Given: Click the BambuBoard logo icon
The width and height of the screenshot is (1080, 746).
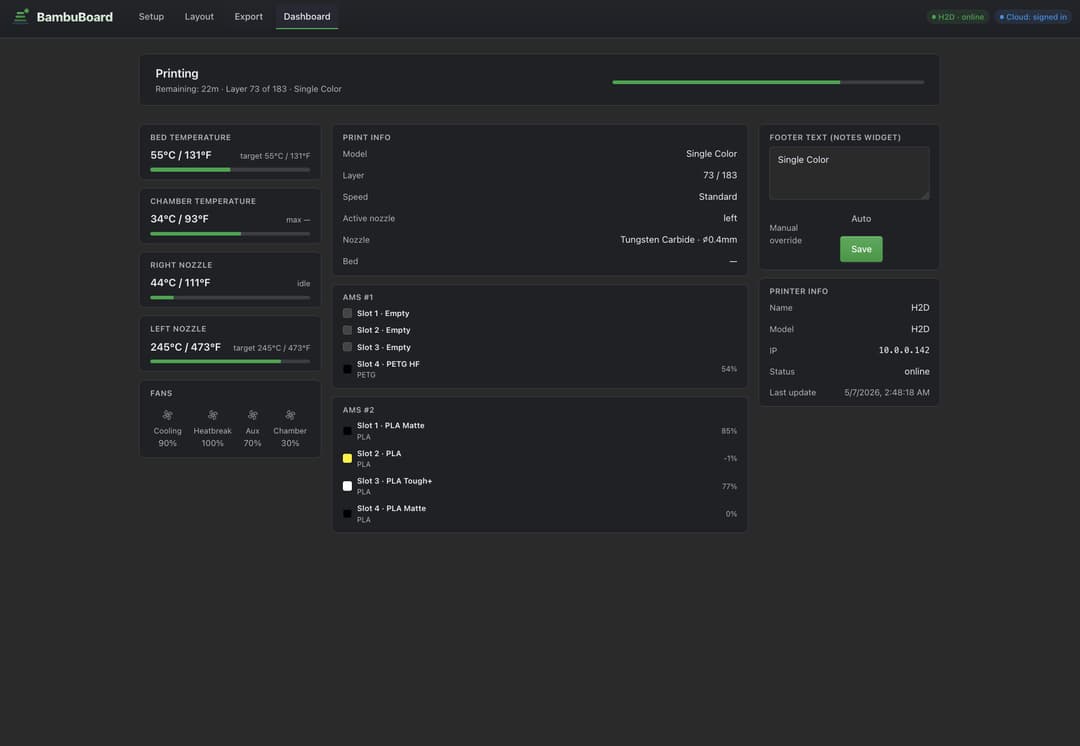Looking at the screenshot, I should tap(21, 16).
